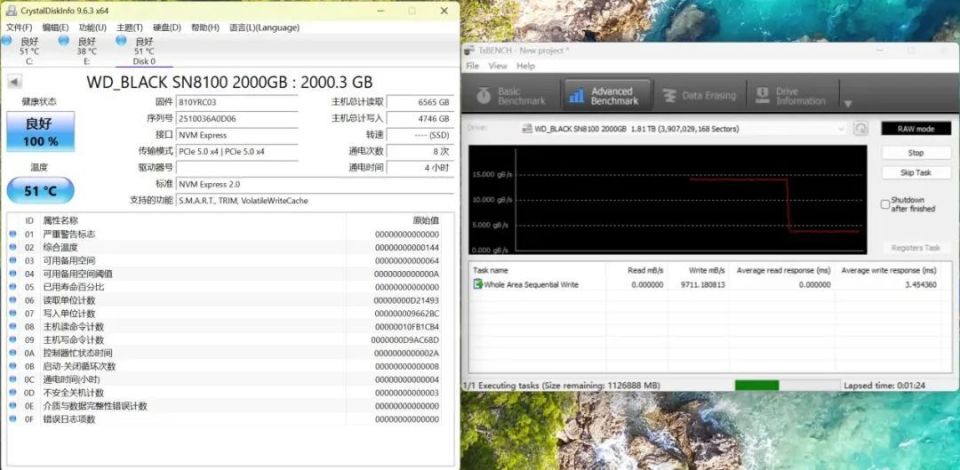Click the Whole Area Sequential Write task icon
This screenshot has width=960, height=470.
pyautogui.click(x=478, y=284)
